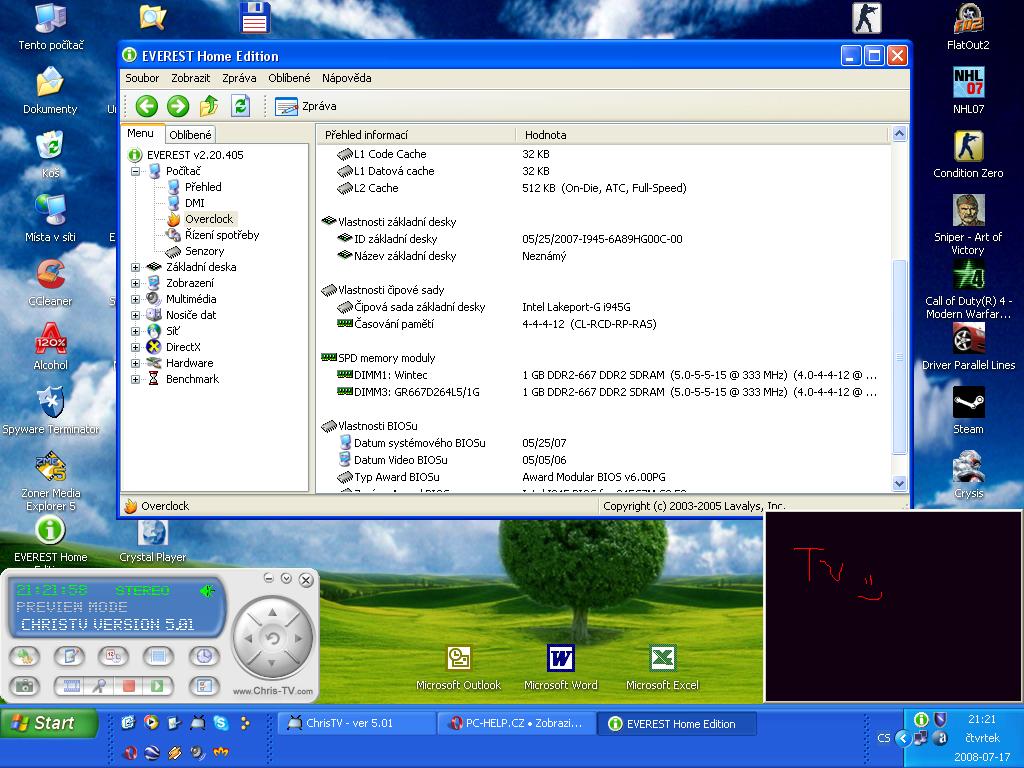The image size is (1024, 768).
Task: Click the Zpráva report button
Action: 306,106
